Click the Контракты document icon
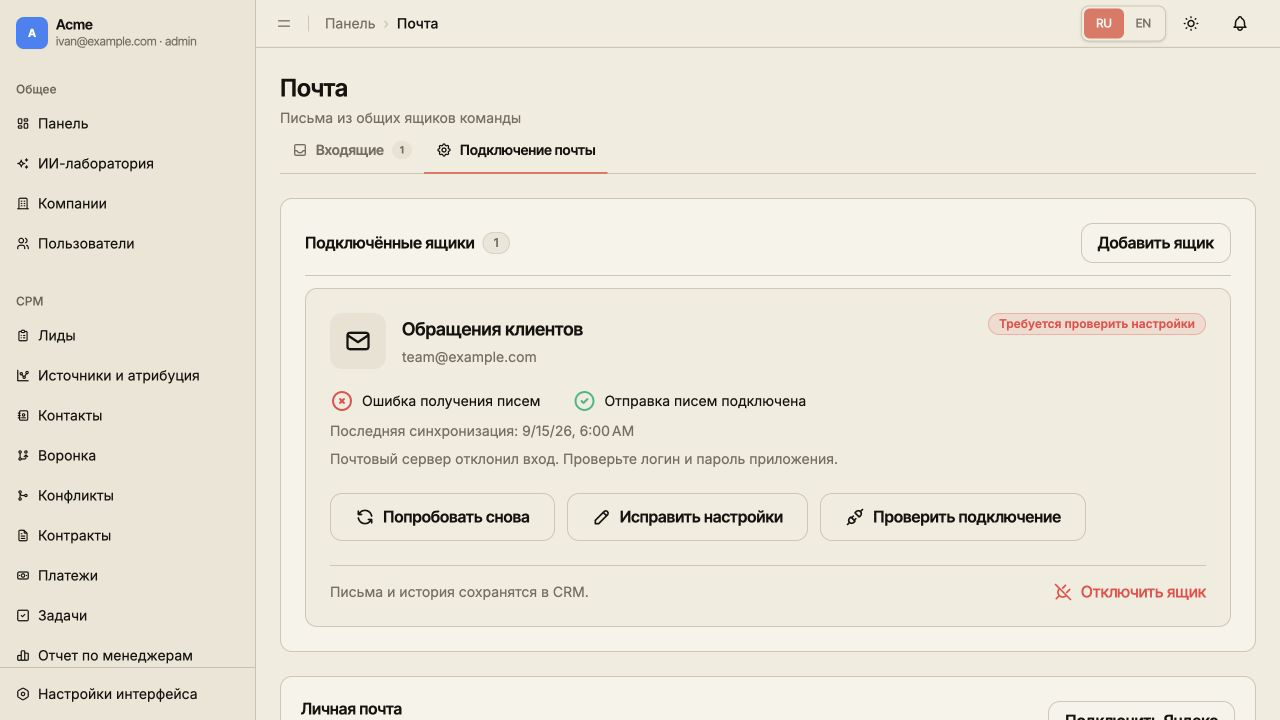 click(23, 535)
